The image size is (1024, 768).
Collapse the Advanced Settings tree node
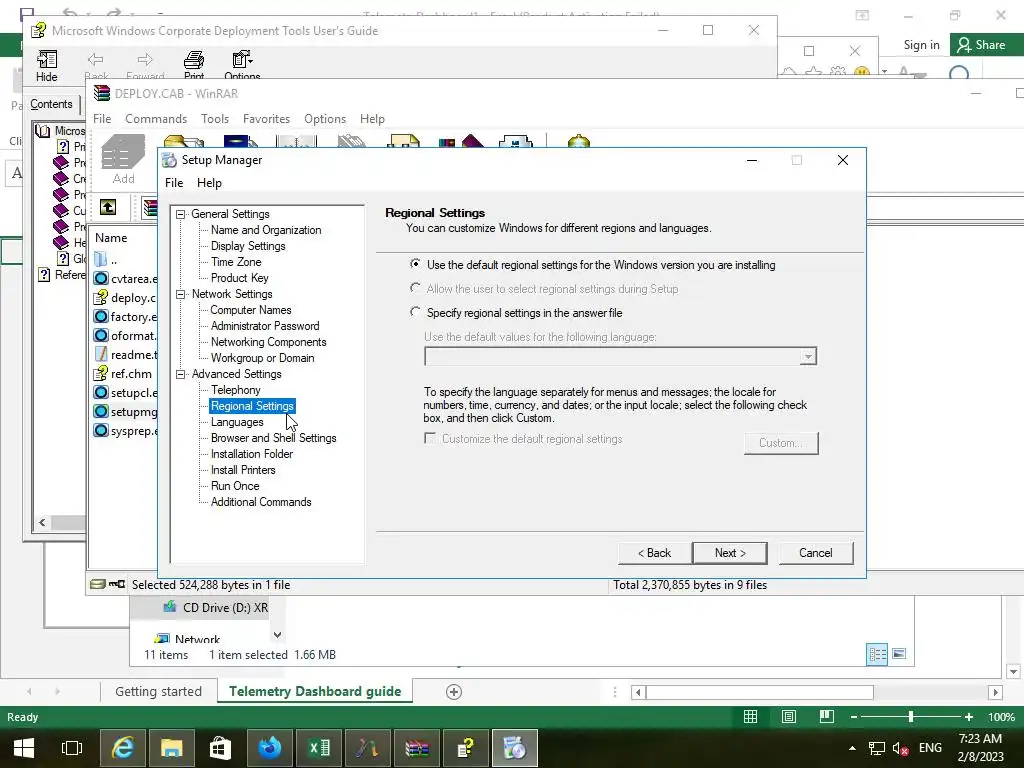click(181, 374)
